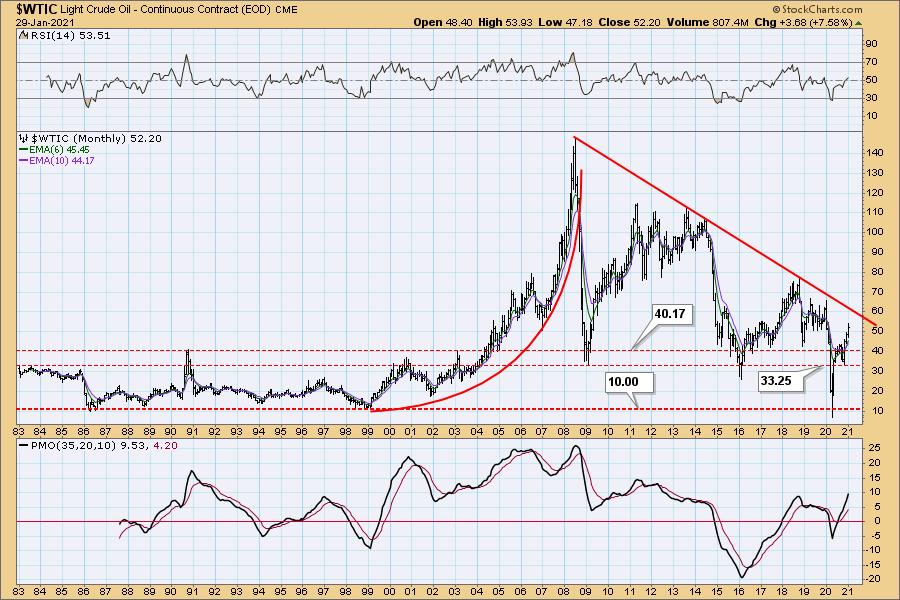Viewport: 900px width, 600px height.
Task: Click the red 4.20 PMO signal value
Action: tap(165, 445)
